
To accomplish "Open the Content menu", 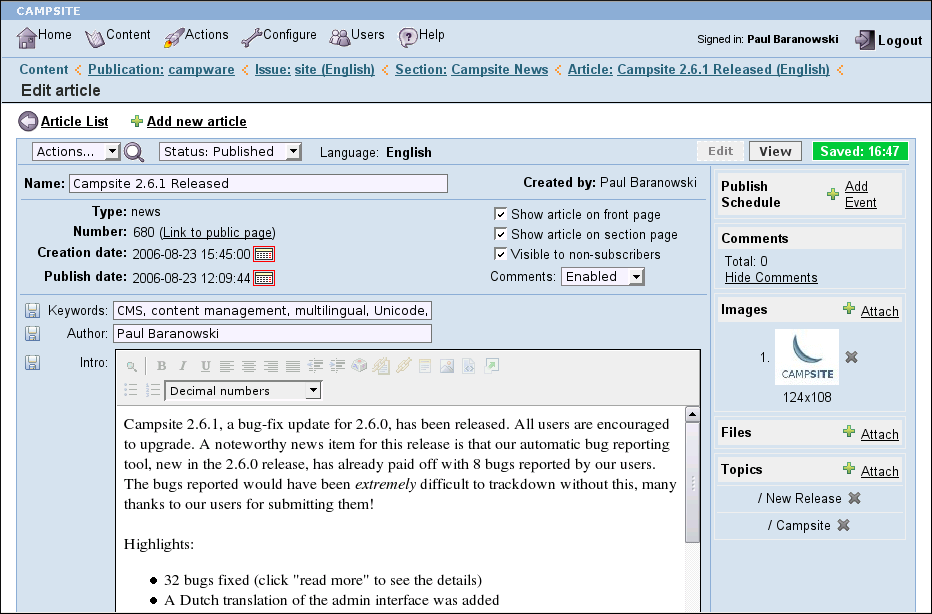I will [x=128, y=34].
